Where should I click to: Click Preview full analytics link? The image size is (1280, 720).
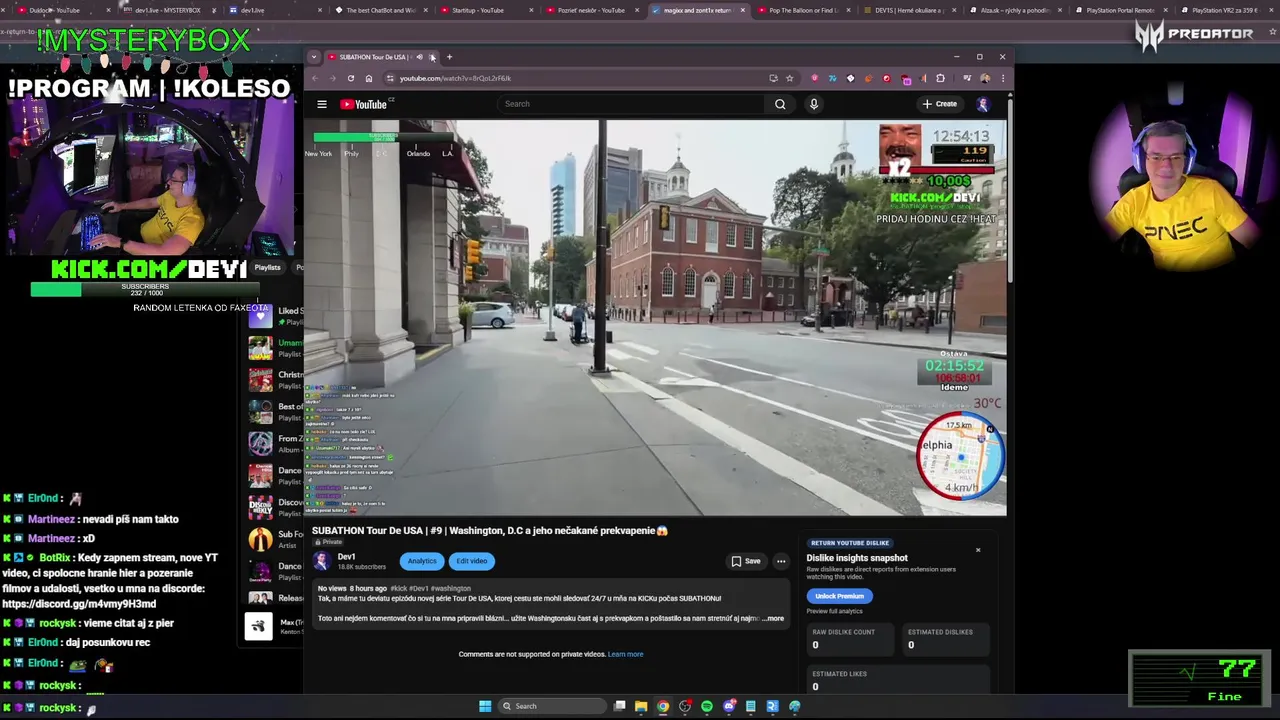834,611
